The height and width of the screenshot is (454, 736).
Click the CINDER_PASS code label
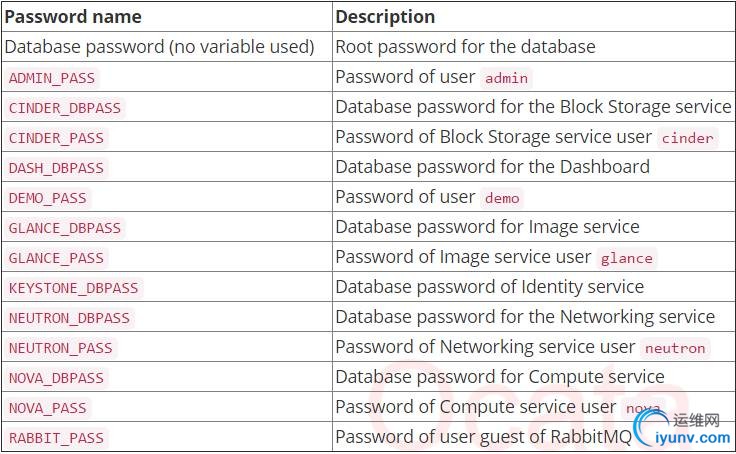(56, 138)
